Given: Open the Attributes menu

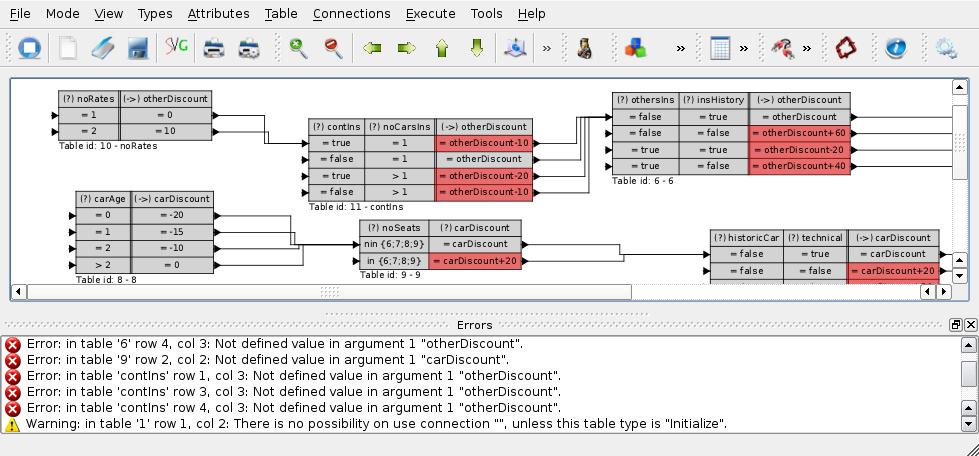Looking at the screenshot, I should pyautogui.click(x=218, y=13).
